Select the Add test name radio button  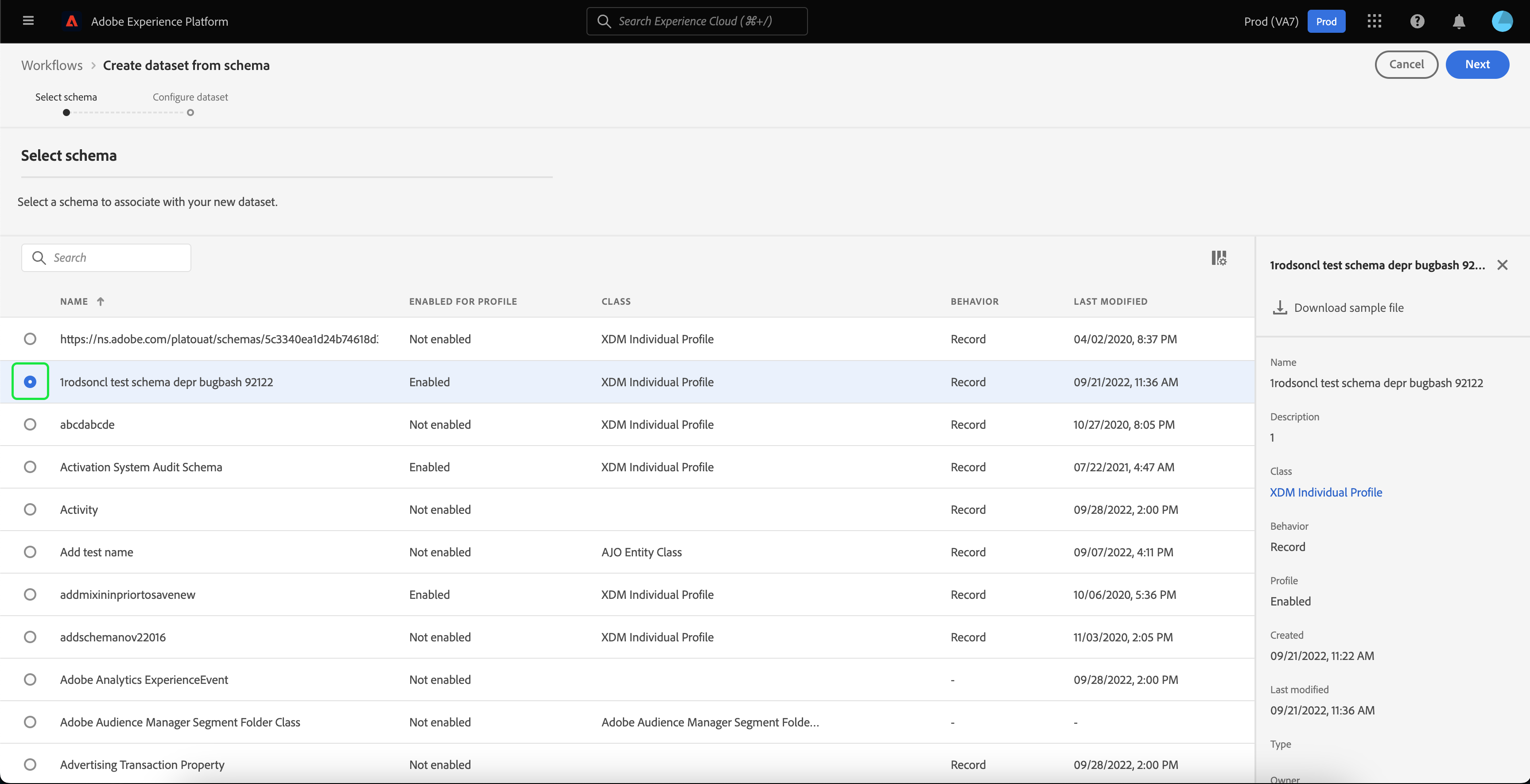coord(30,552)
